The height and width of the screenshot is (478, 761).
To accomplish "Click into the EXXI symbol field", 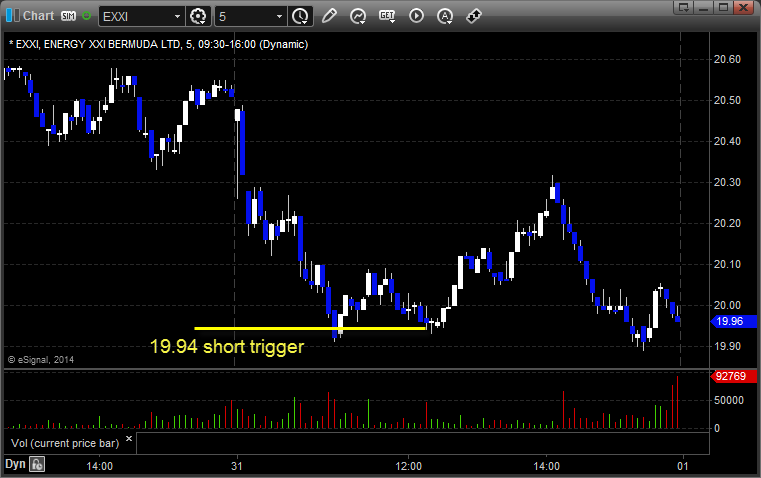I will click(x=136, y=16).
